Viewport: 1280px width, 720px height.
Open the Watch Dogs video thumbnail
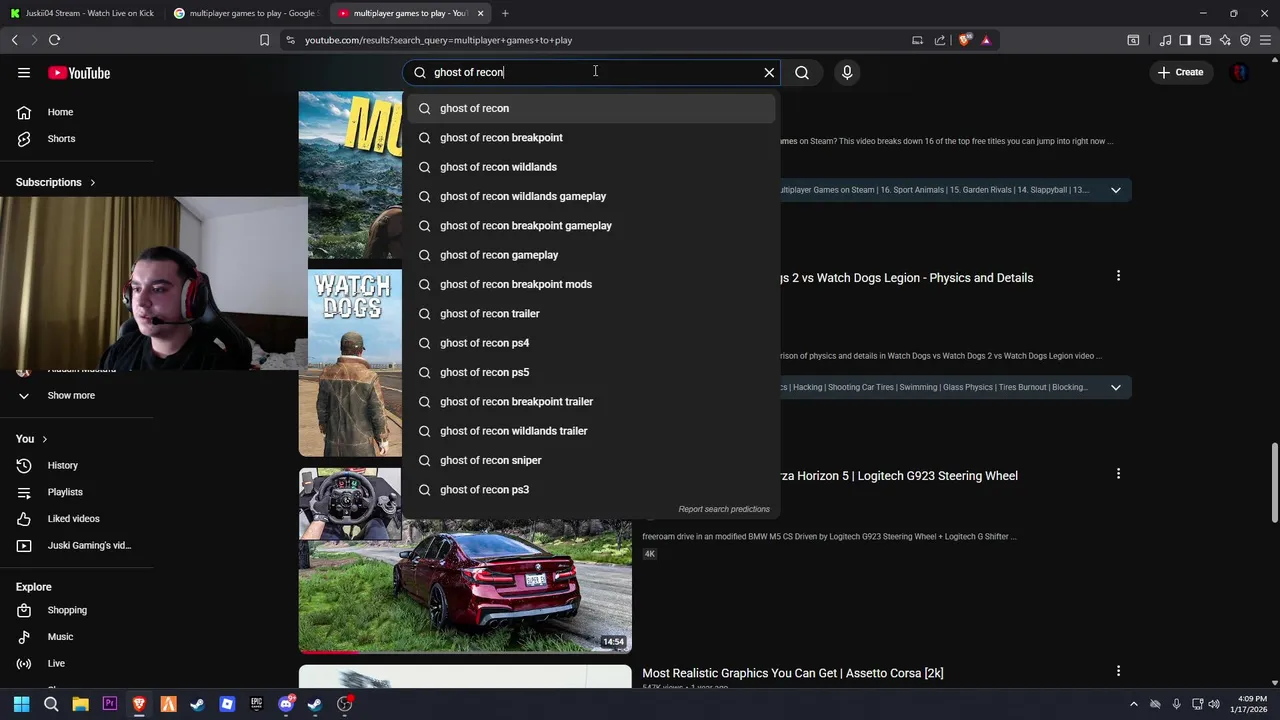click(351, 362)
